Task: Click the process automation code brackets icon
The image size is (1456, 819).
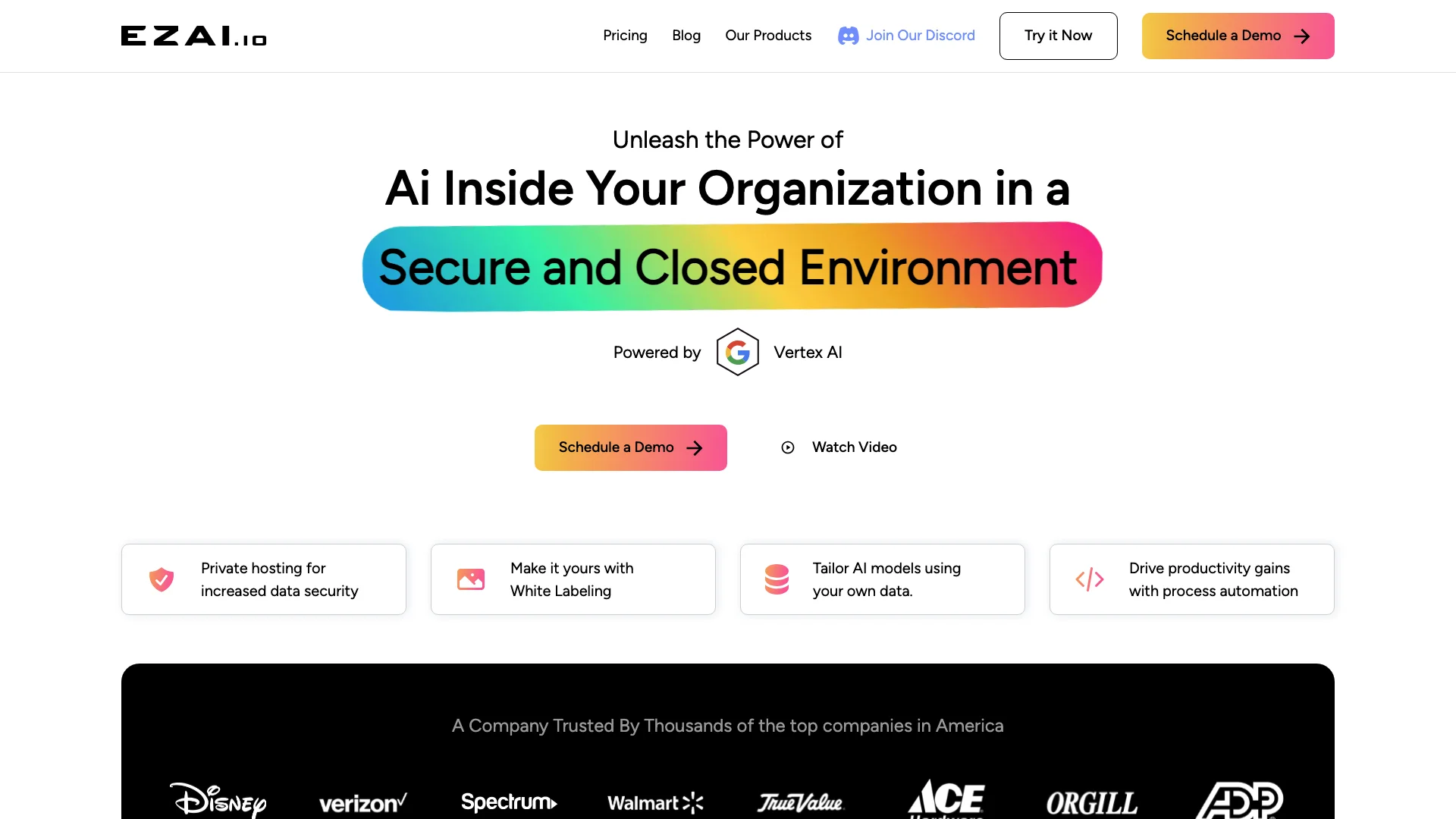Action: (1089, 579)
